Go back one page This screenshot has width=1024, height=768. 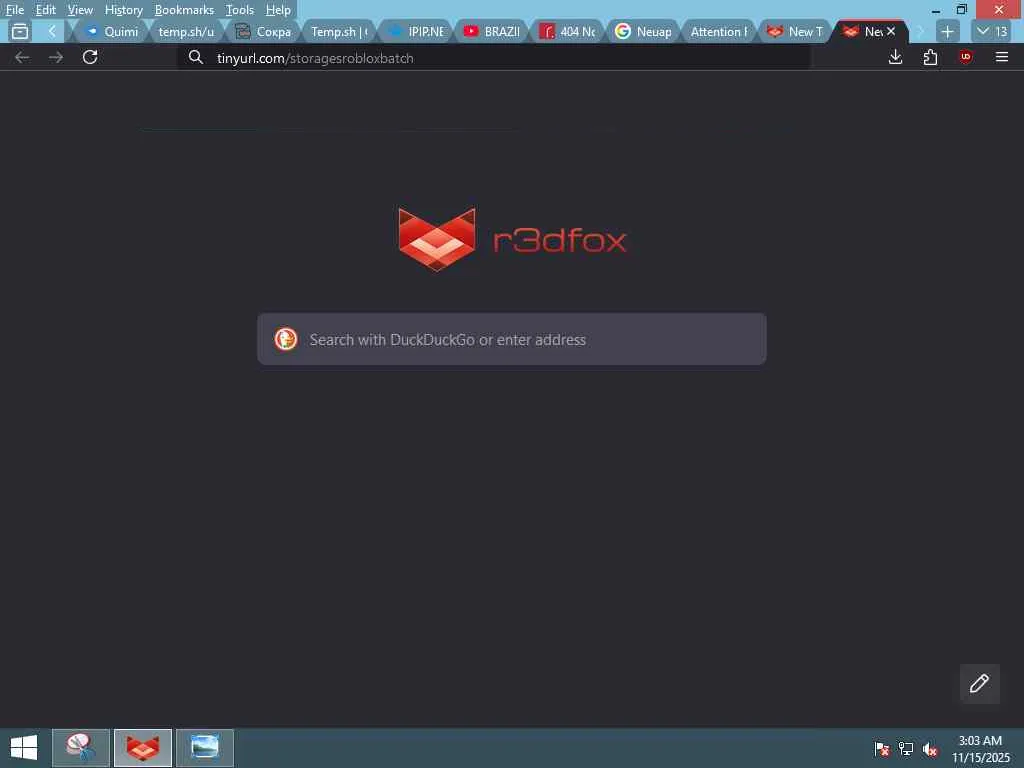tap(22, 57)
